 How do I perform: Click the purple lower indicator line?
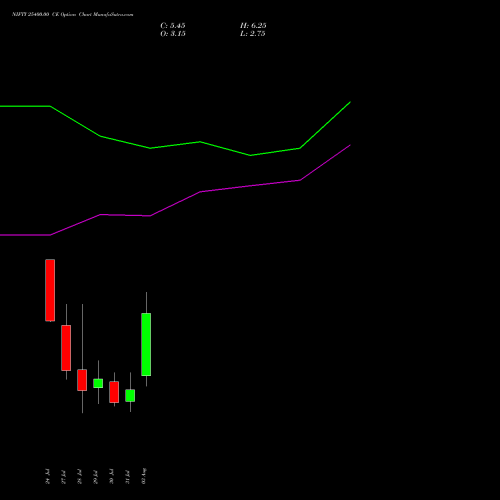coord(200,192)
